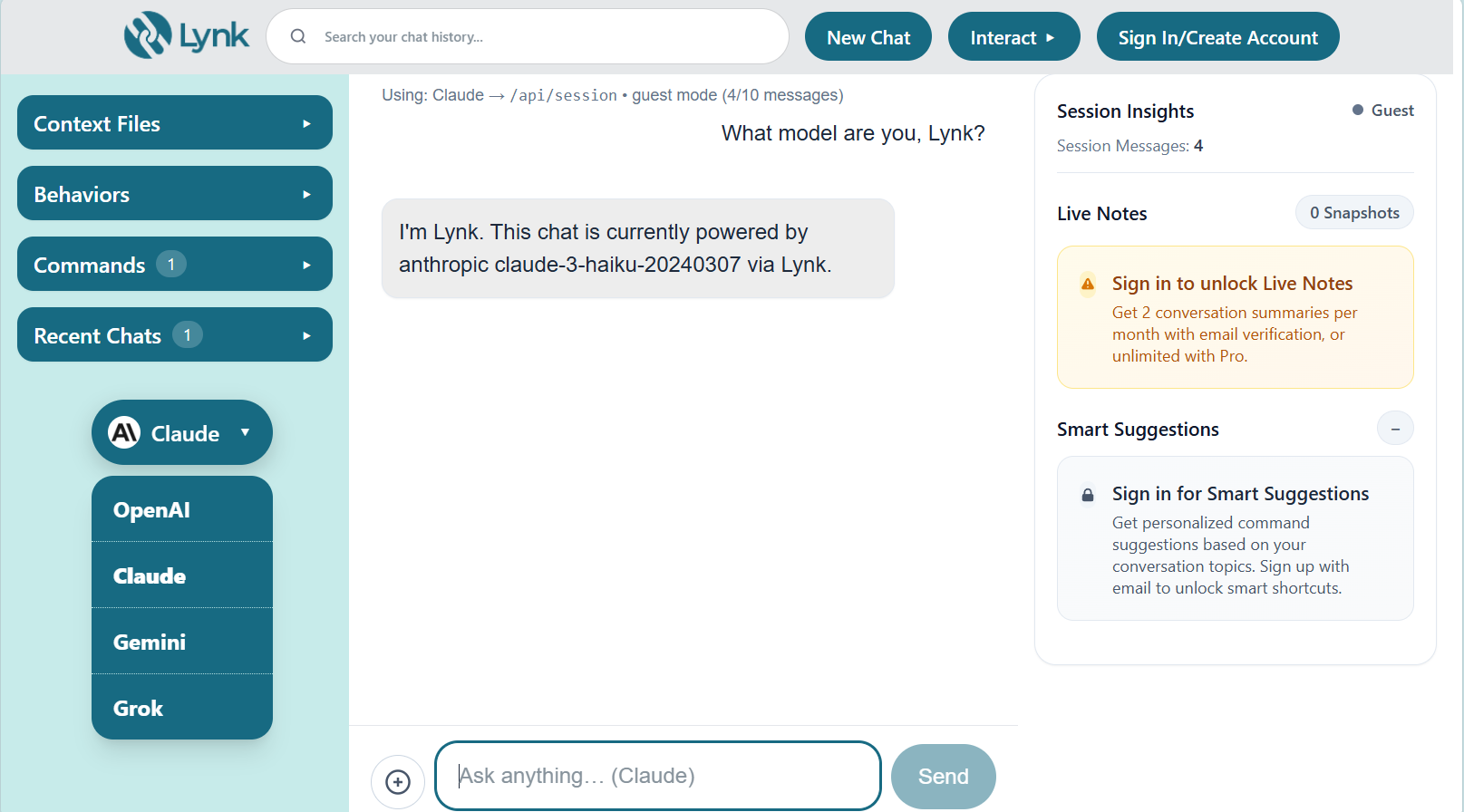
Task: Select OpenAI from model list
Action: click(x=182, y=509)
